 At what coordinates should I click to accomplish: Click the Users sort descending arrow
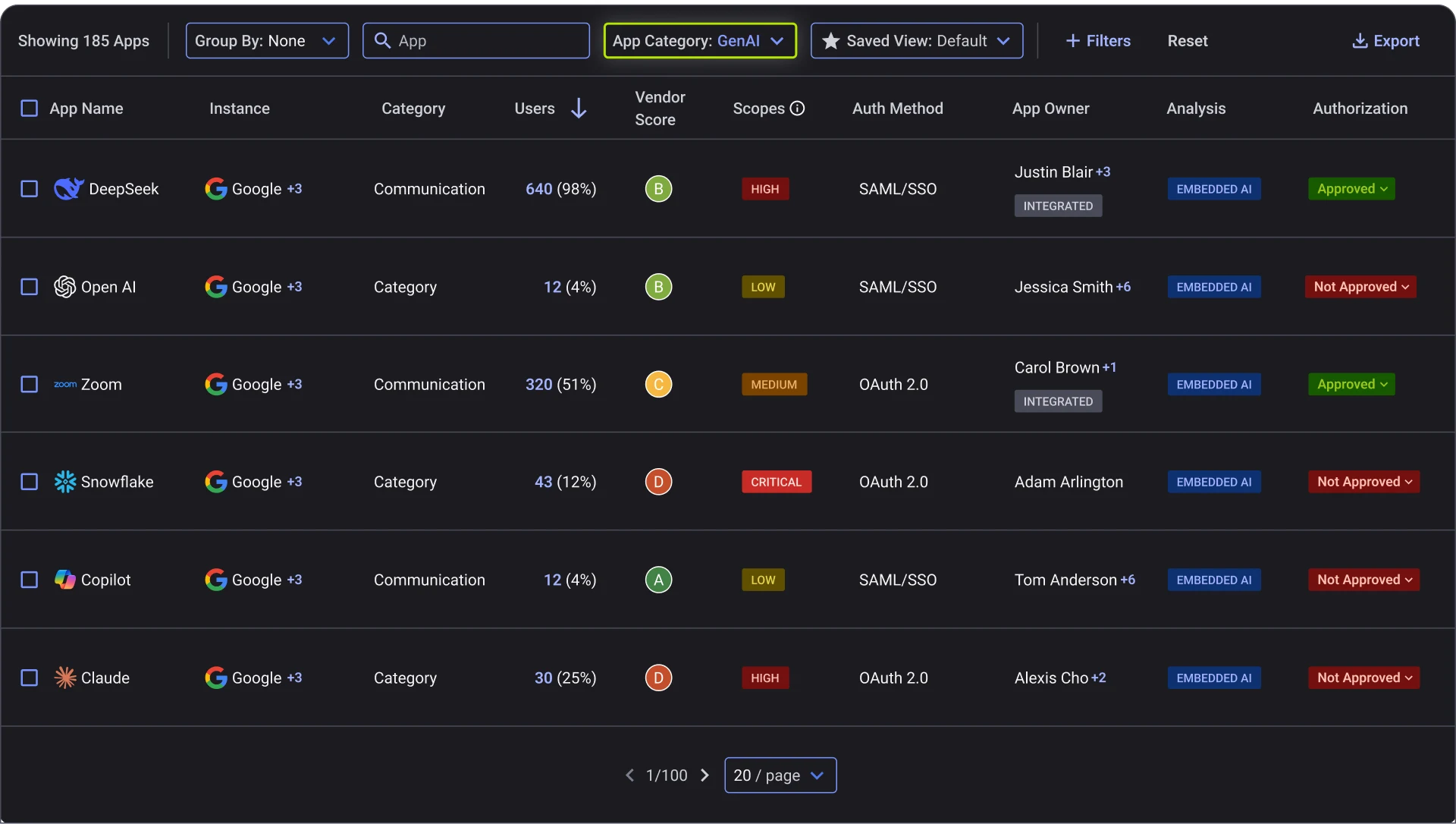(579, 109)
